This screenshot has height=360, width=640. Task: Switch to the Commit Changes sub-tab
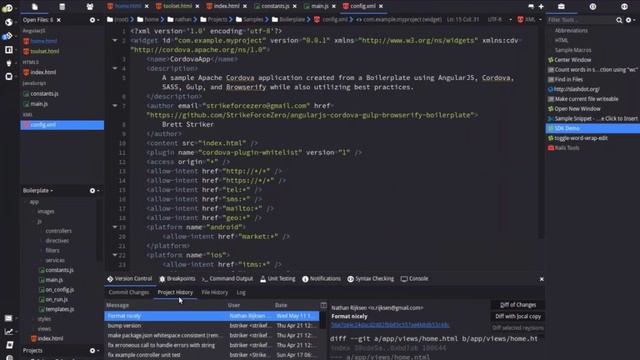129,293
